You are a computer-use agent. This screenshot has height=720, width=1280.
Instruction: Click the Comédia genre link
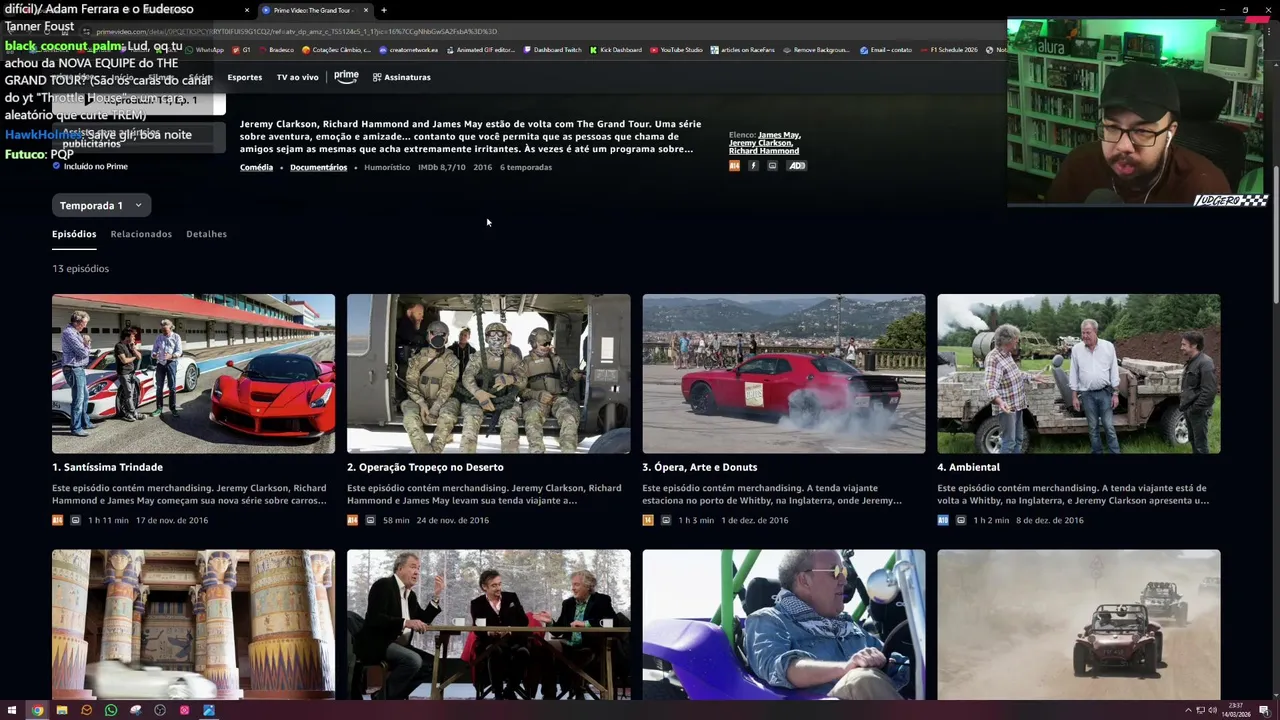(x=256, y=167)
